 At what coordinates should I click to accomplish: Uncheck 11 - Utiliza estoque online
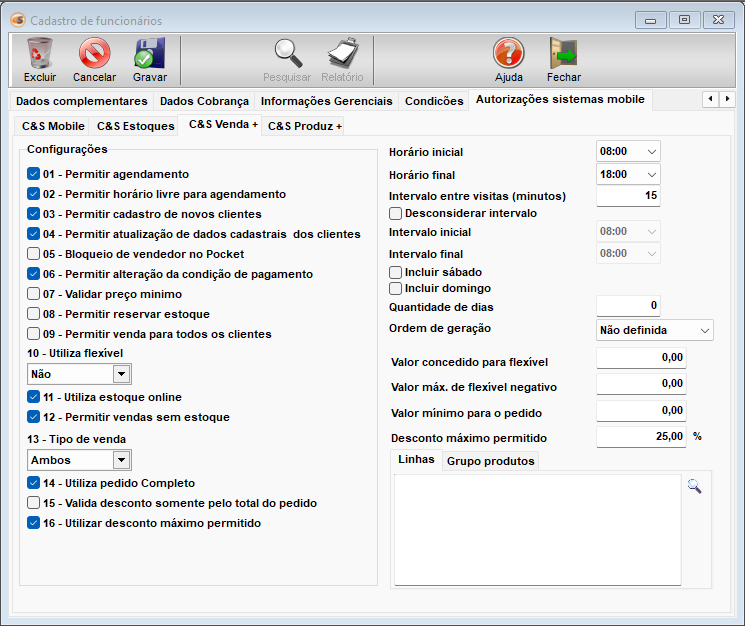click(x=33, y=397)
